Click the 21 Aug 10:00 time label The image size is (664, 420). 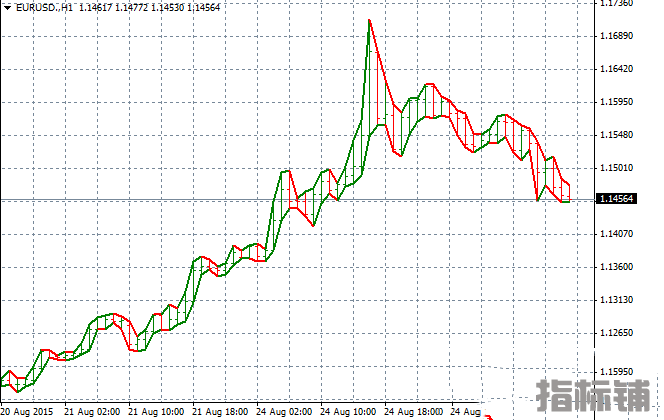(156, 411)
